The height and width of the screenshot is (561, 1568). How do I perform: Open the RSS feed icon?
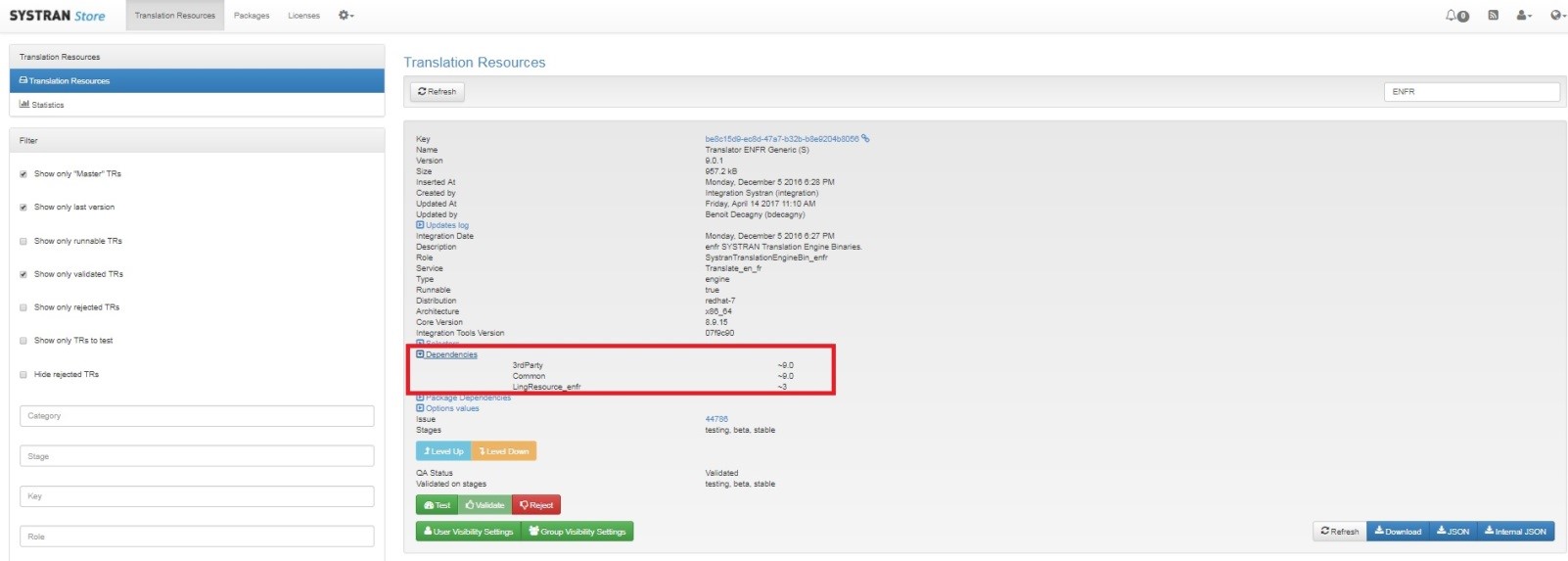(x=1493, y=15)
